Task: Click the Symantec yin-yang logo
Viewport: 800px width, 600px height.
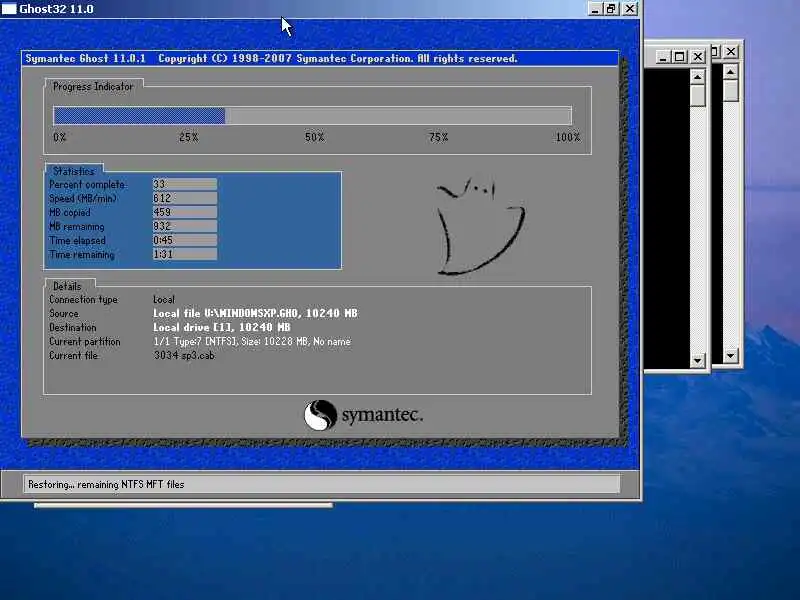Action: tap(320, 415)
